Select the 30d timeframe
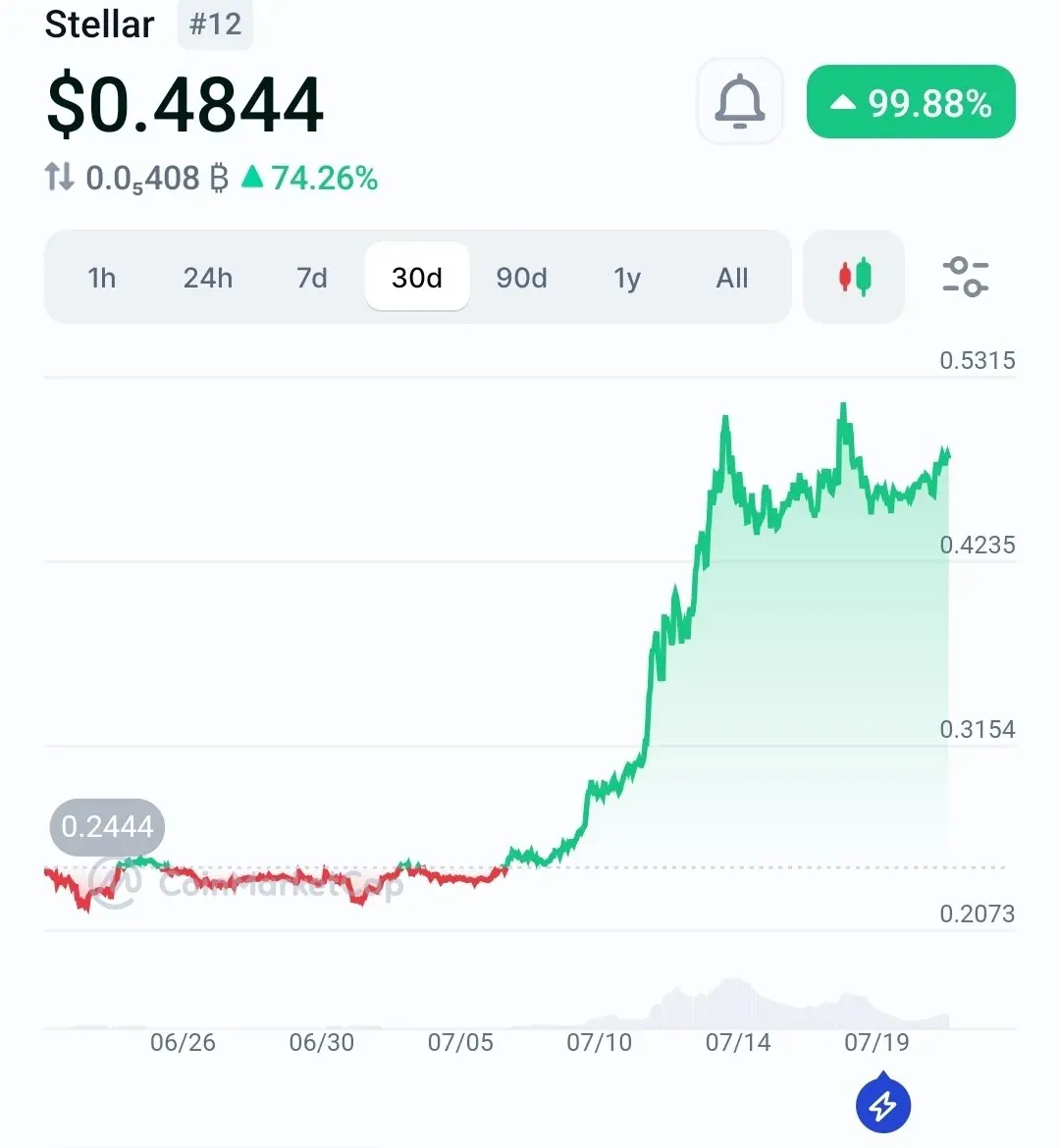 417,277
